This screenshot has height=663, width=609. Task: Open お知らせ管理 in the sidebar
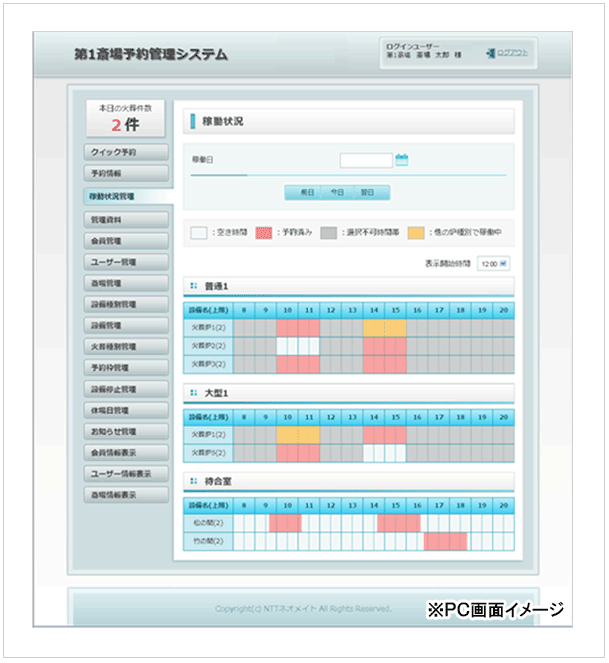[x=126, y=431]
